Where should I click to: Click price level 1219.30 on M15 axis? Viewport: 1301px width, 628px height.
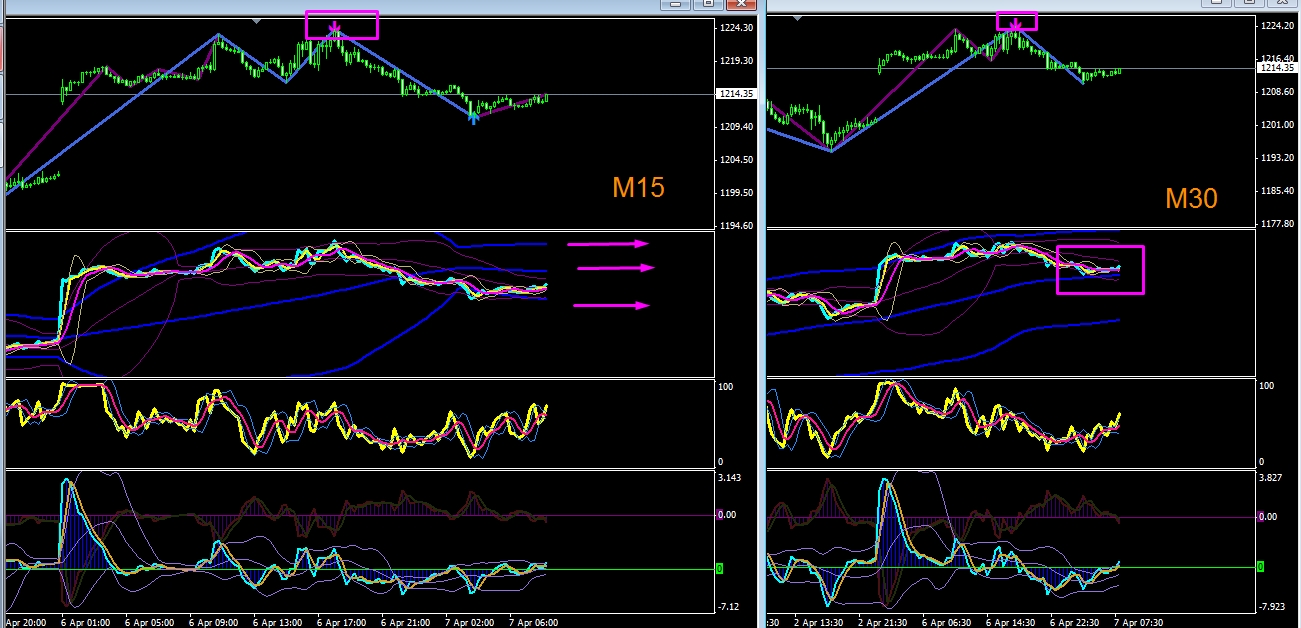coord(737,61)
